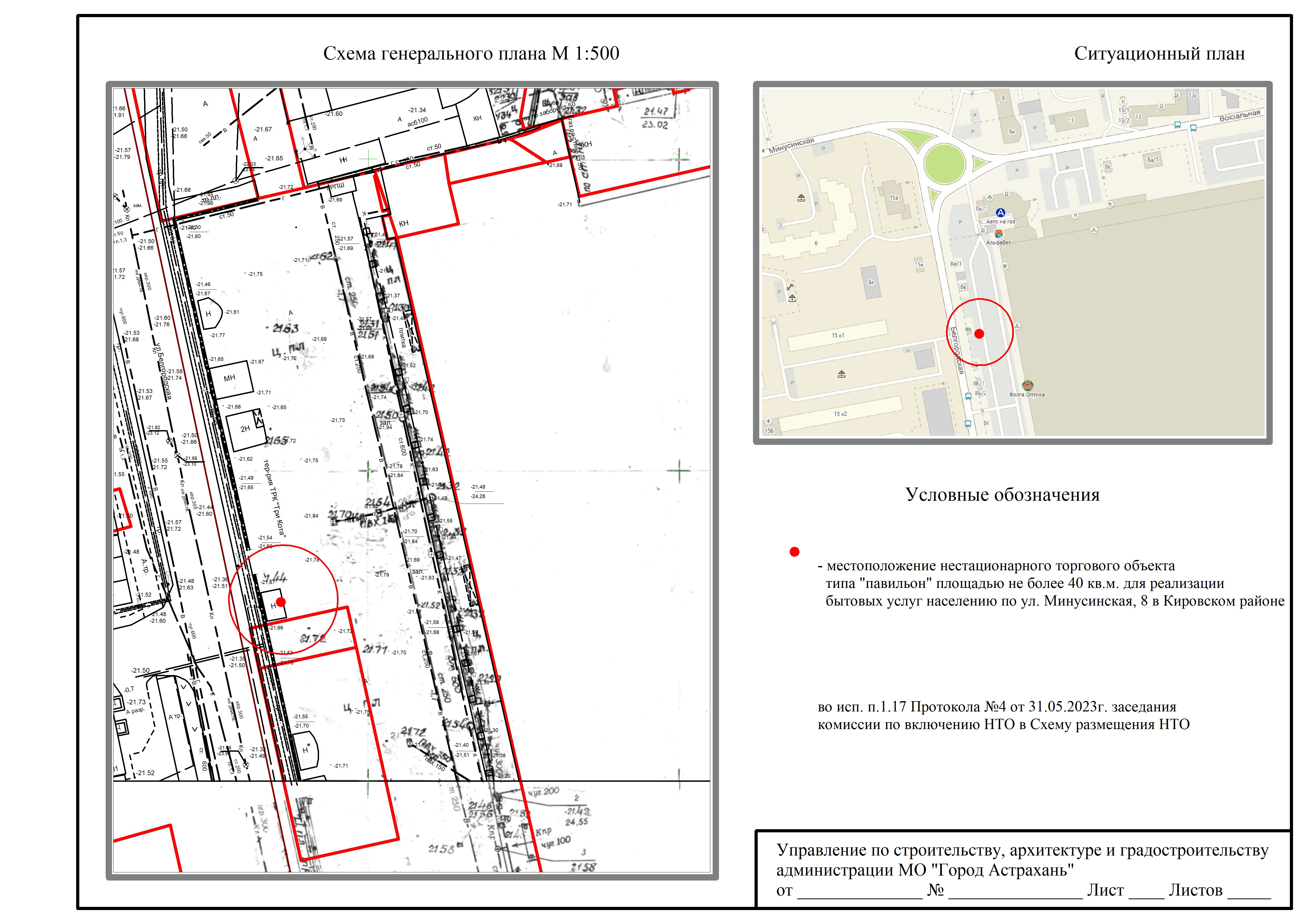Click the red pavilion dot on general plan
Viewport: 1307px width, 924px height.
281,602
